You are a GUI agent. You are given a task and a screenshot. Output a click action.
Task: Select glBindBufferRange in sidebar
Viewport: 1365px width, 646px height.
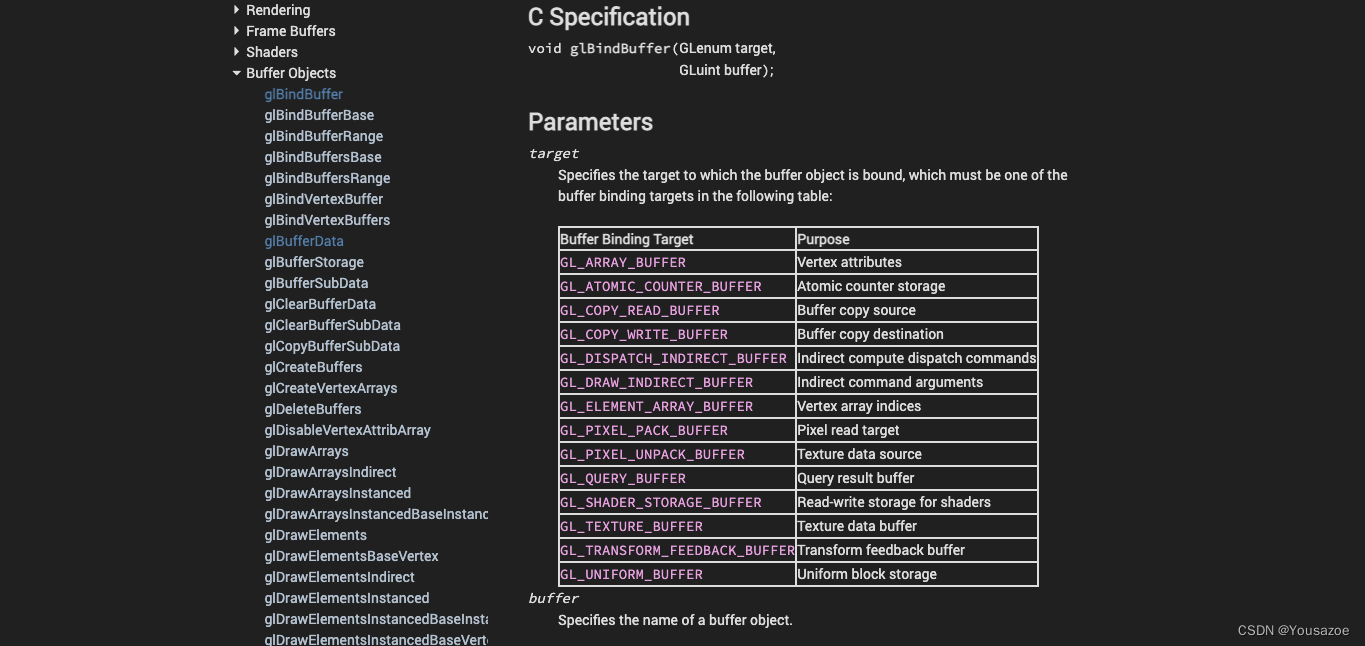[x=324, y=136]
